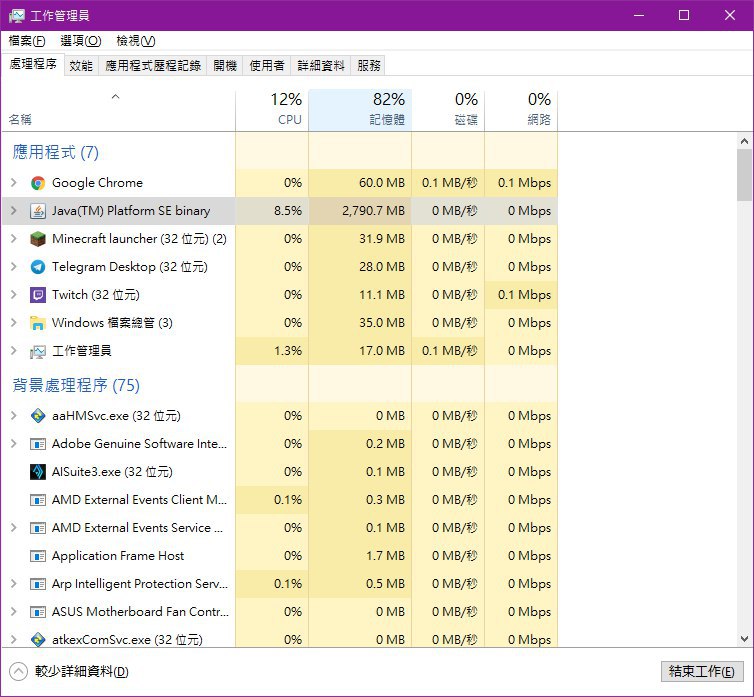Click the Telegram Desktop icon
The width and height of the screenshot is (754, 697).
pos(38,266)
